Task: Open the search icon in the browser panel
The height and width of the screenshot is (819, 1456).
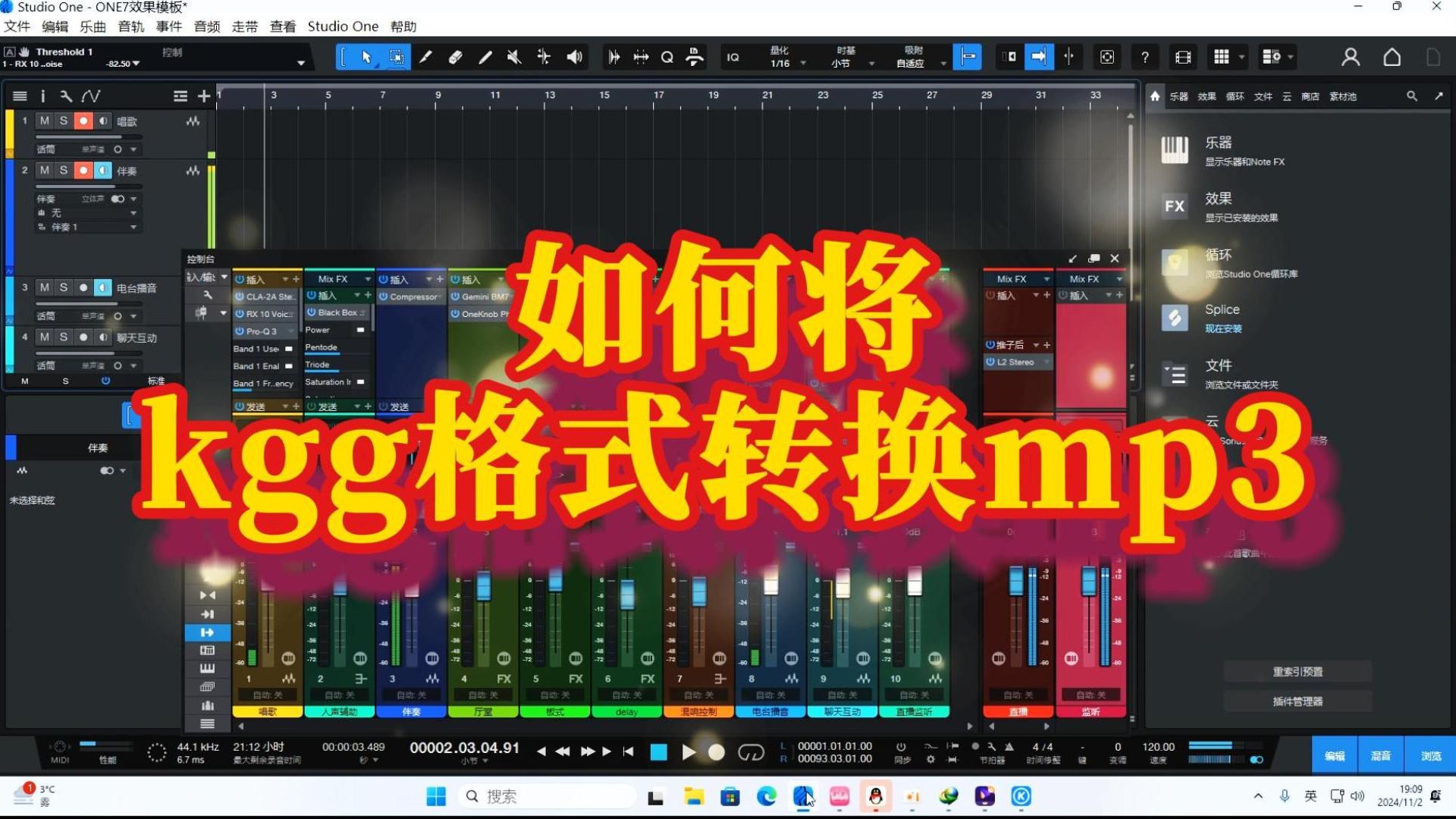Action: click(1412, 96)
